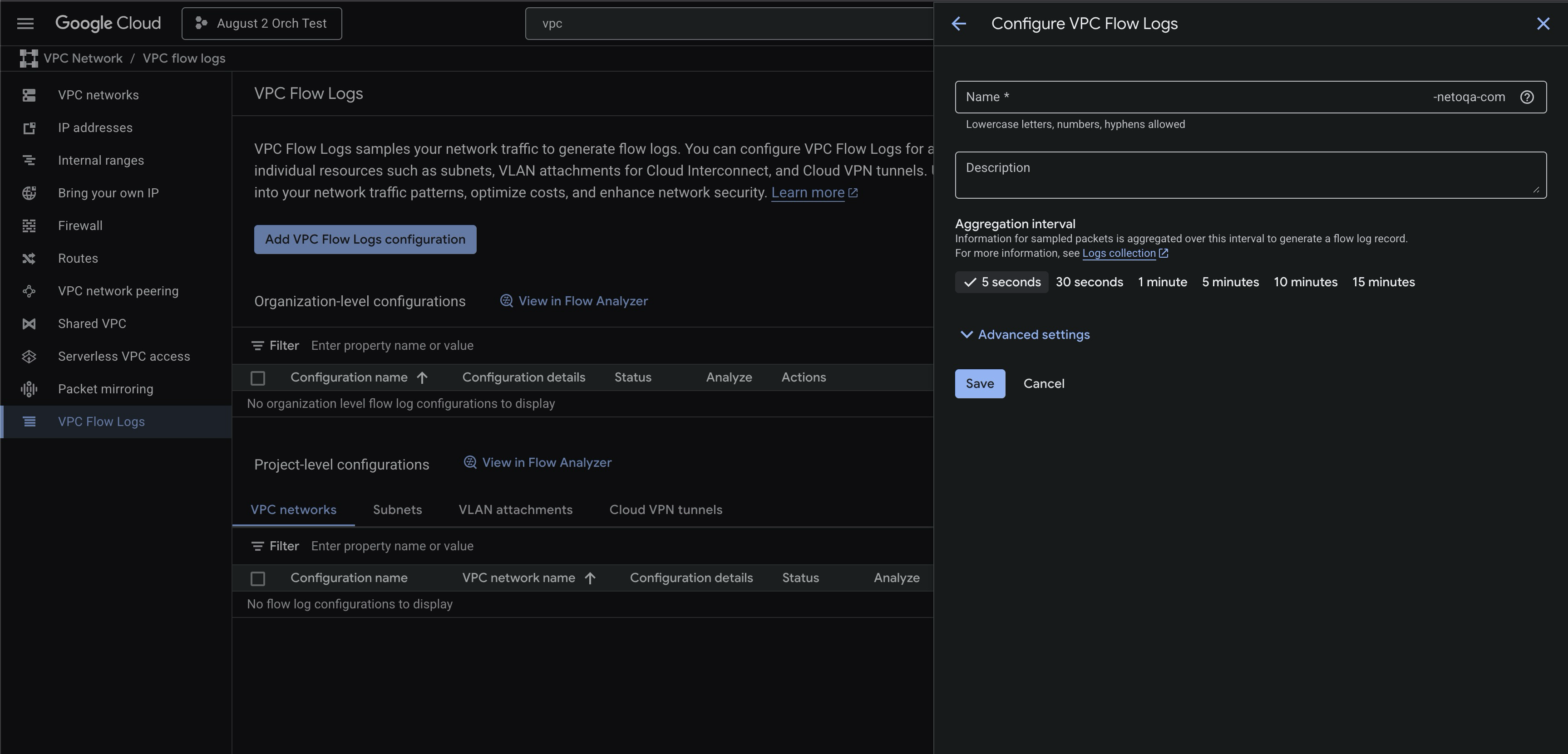Open Serverless VPC access section
This screenshot has width=1568, height=754.
[123, 356]
